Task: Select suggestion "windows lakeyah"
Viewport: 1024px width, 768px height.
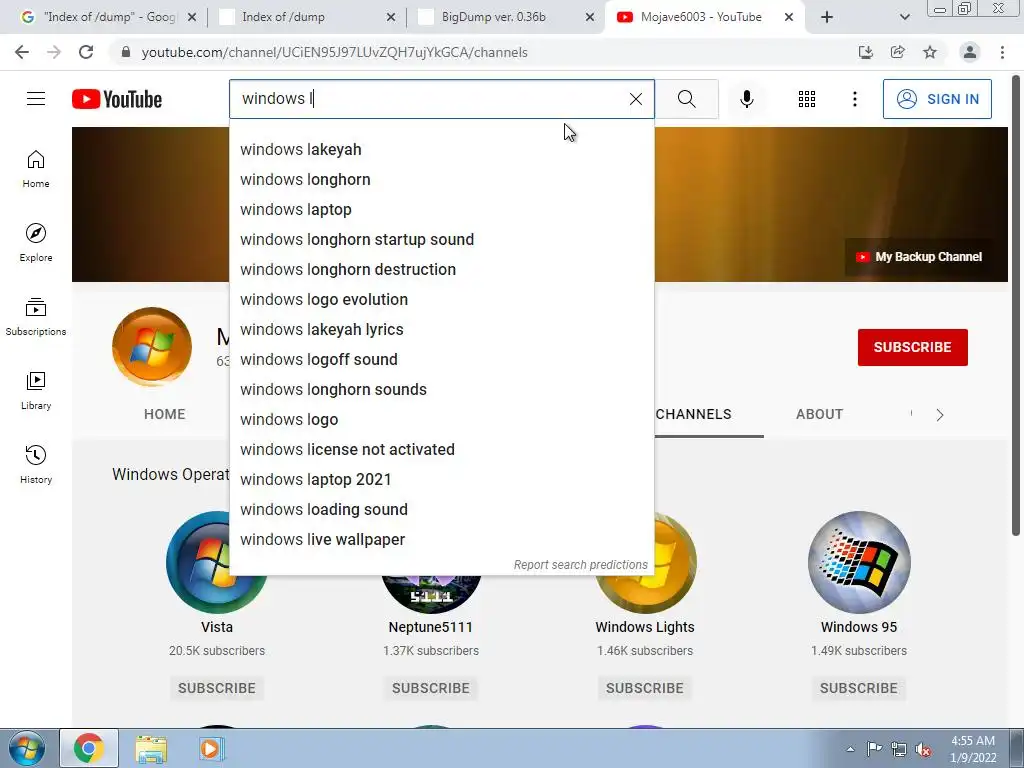Action: tap(441, 150)
